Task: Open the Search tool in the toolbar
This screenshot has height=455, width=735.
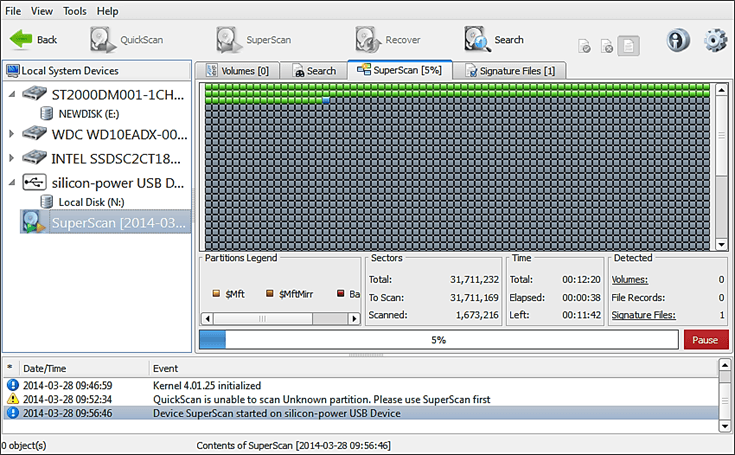Action: (494, 40)
